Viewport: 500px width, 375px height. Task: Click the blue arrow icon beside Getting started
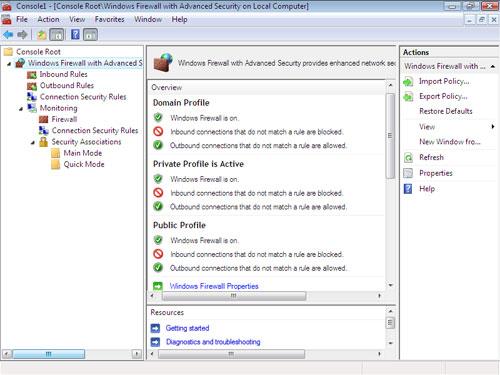(155, 328)
